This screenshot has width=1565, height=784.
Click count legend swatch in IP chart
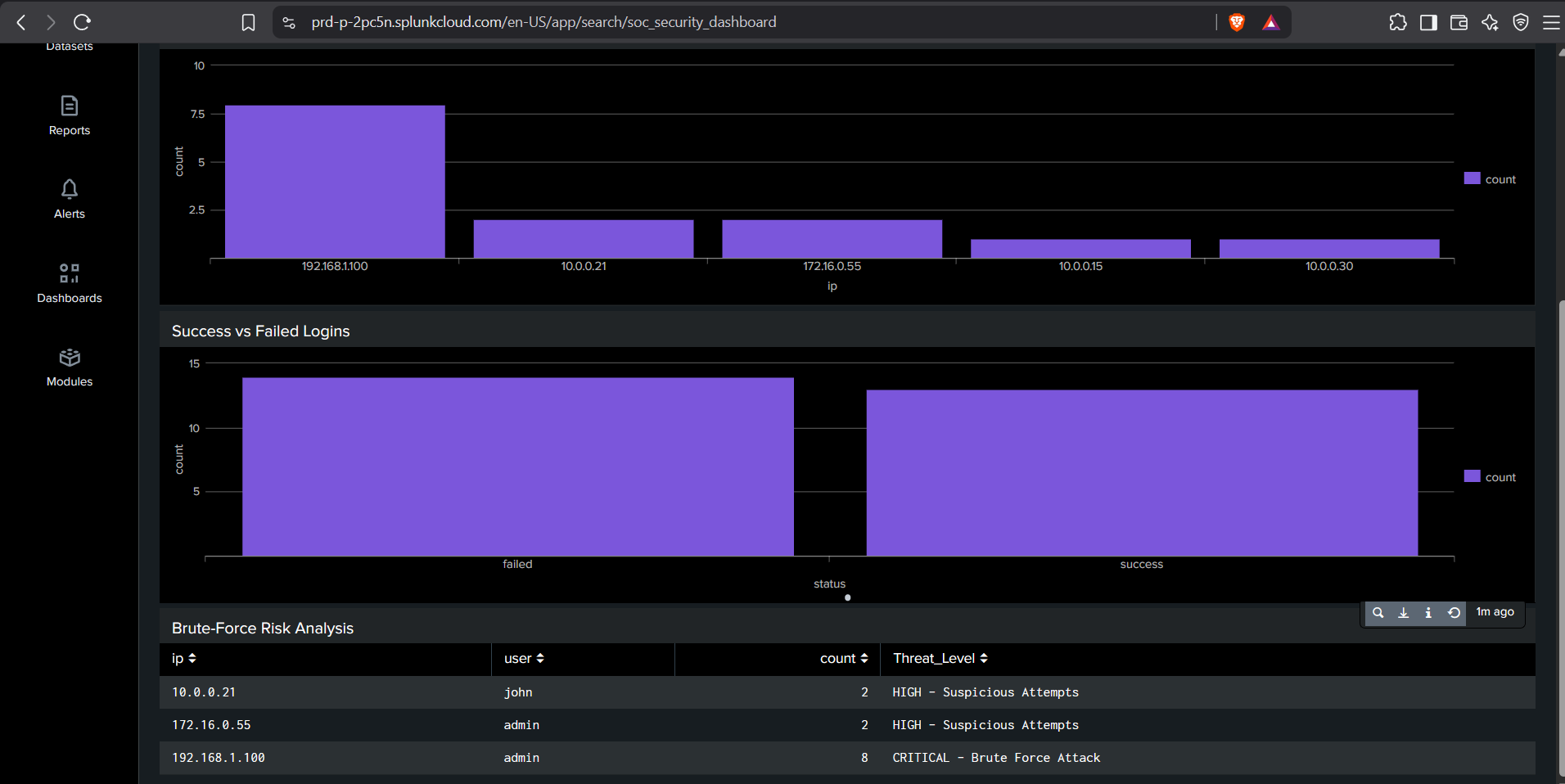[x=1472, y=178]
